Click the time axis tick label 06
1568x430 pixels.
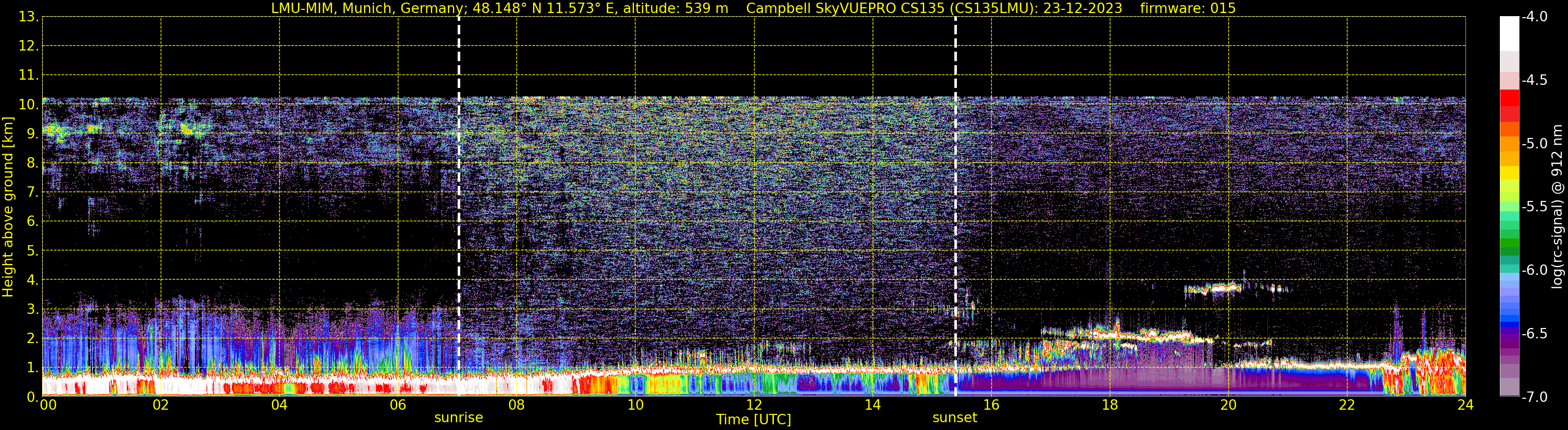click(x=398, y=405)
